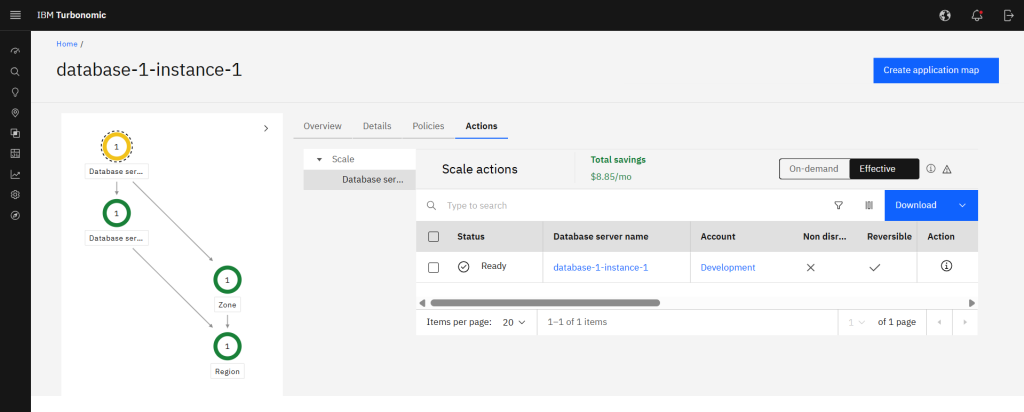Click the Ready status checkmark icon
This screenshot has width=1024, height=412.
464,266
